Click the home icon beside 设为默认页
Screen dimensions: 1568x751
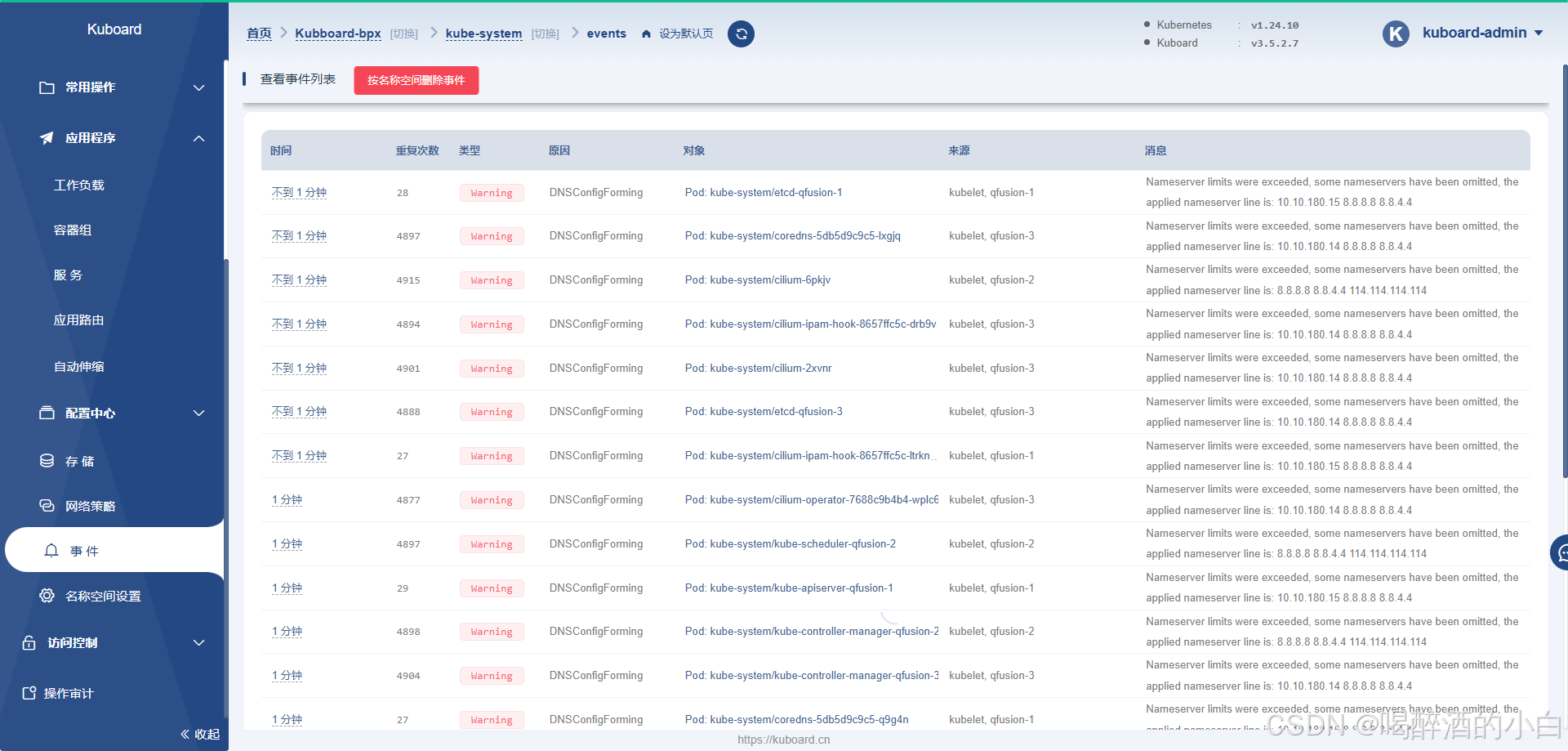coord(646,34)
